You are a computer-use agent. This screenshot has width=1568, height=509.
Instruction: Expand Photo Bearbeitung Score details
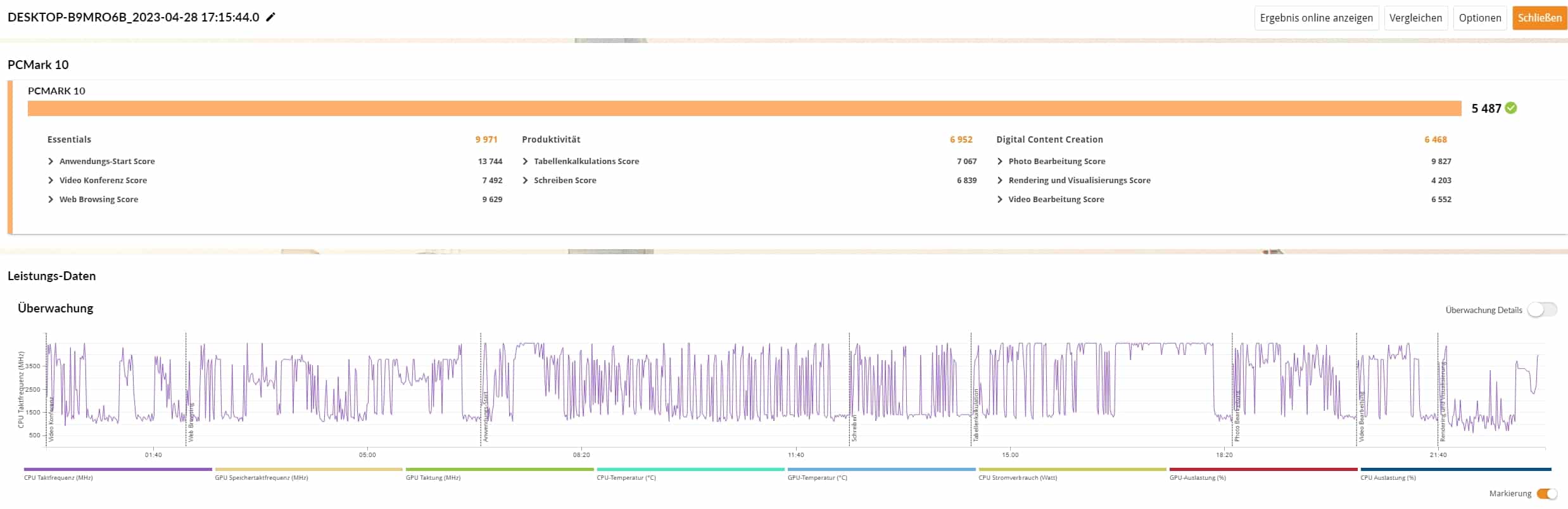point(1000,162)
